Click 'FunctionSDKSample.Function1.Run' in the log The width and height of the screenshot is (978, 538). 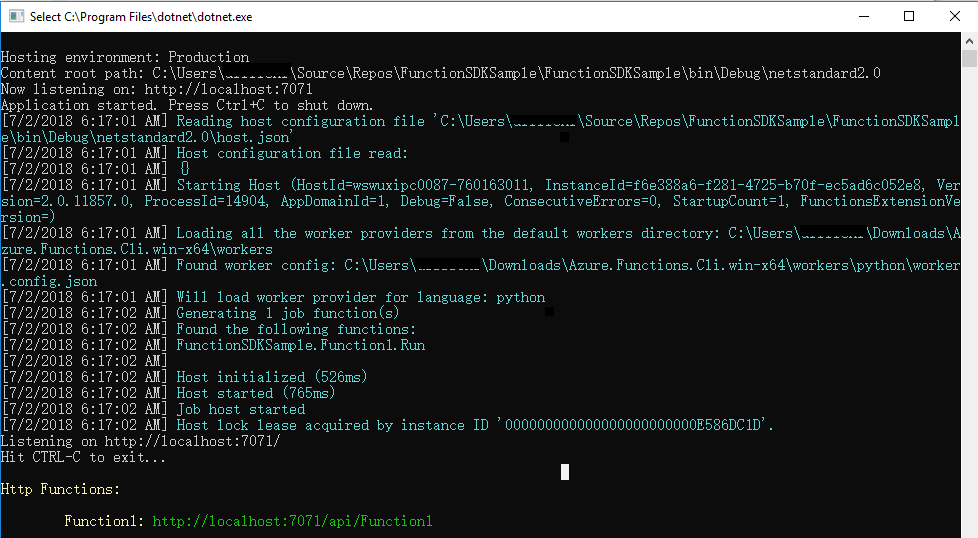pos(300,345)
